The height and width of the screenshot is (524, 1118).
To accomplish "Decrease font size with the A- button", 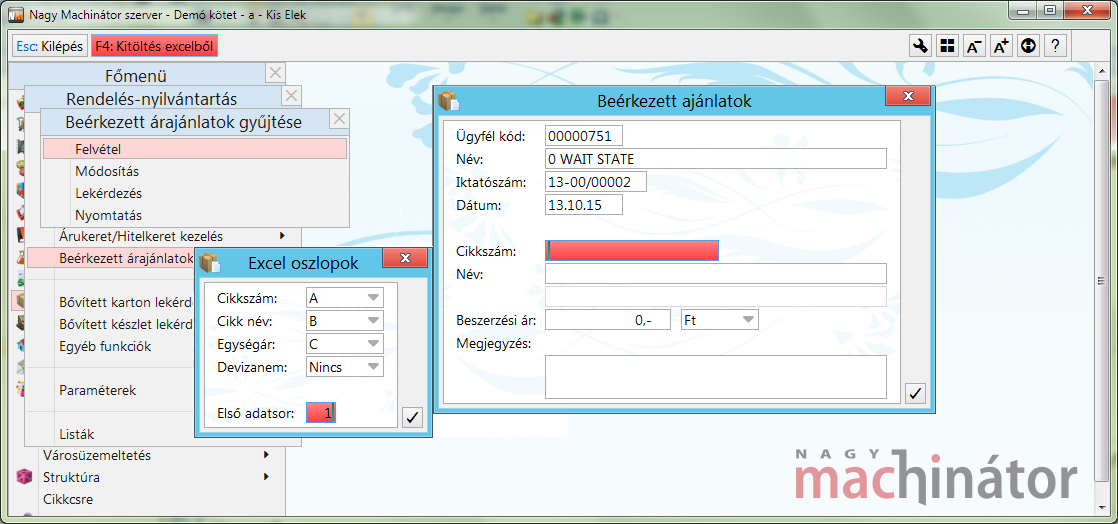I will (x=974, y=46).
